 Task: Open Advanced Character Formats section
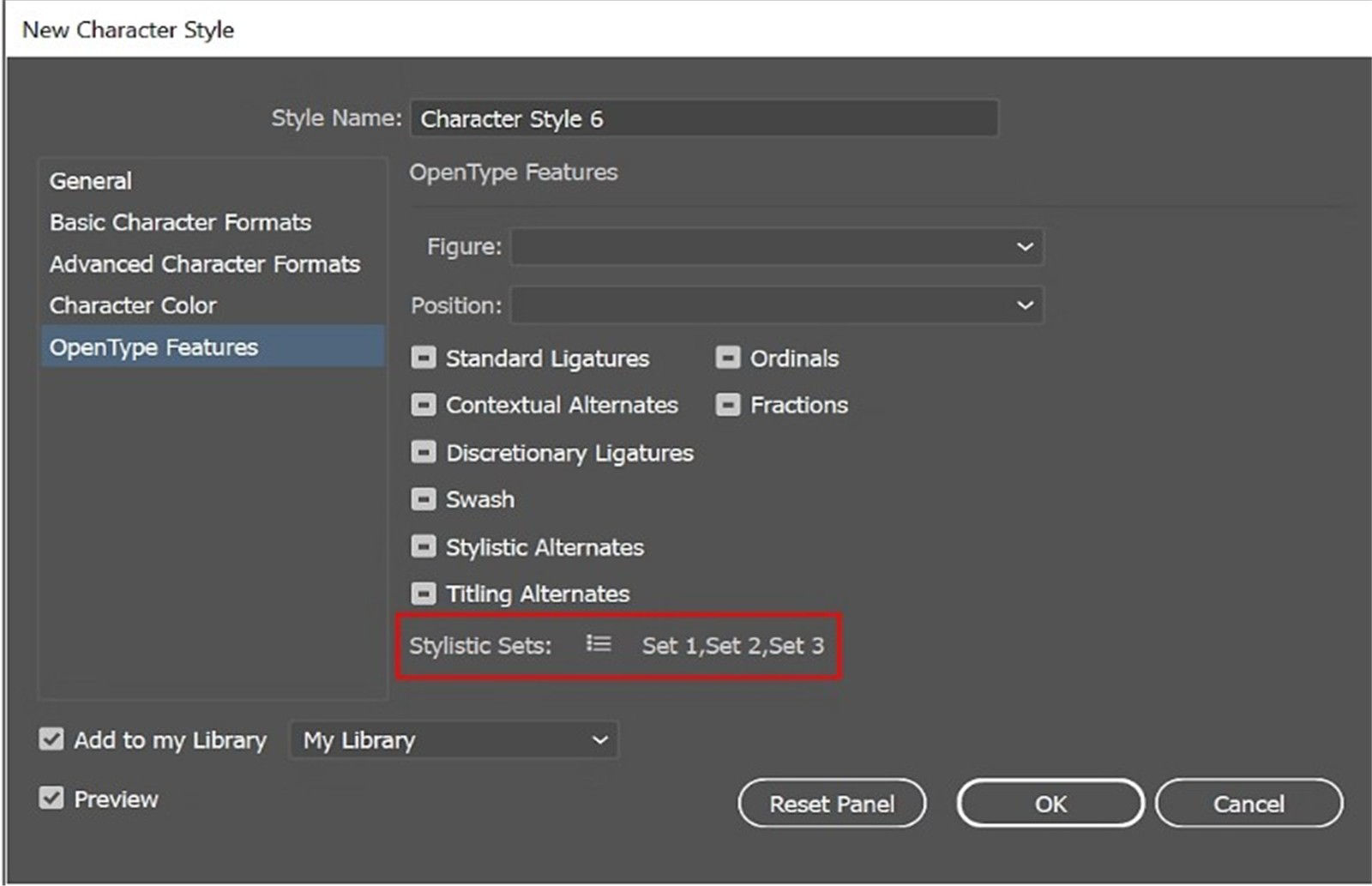tap(213, 263)
